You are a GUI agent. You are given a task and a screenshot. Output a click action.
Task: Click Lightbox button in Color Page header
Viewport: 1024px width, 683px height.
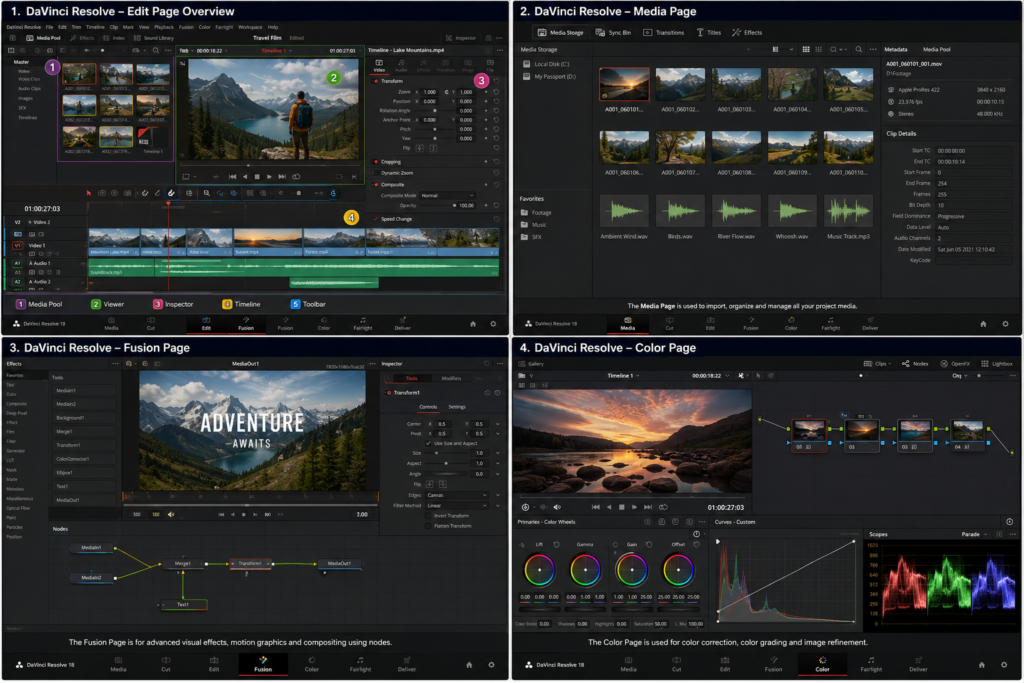coord(997,364)
